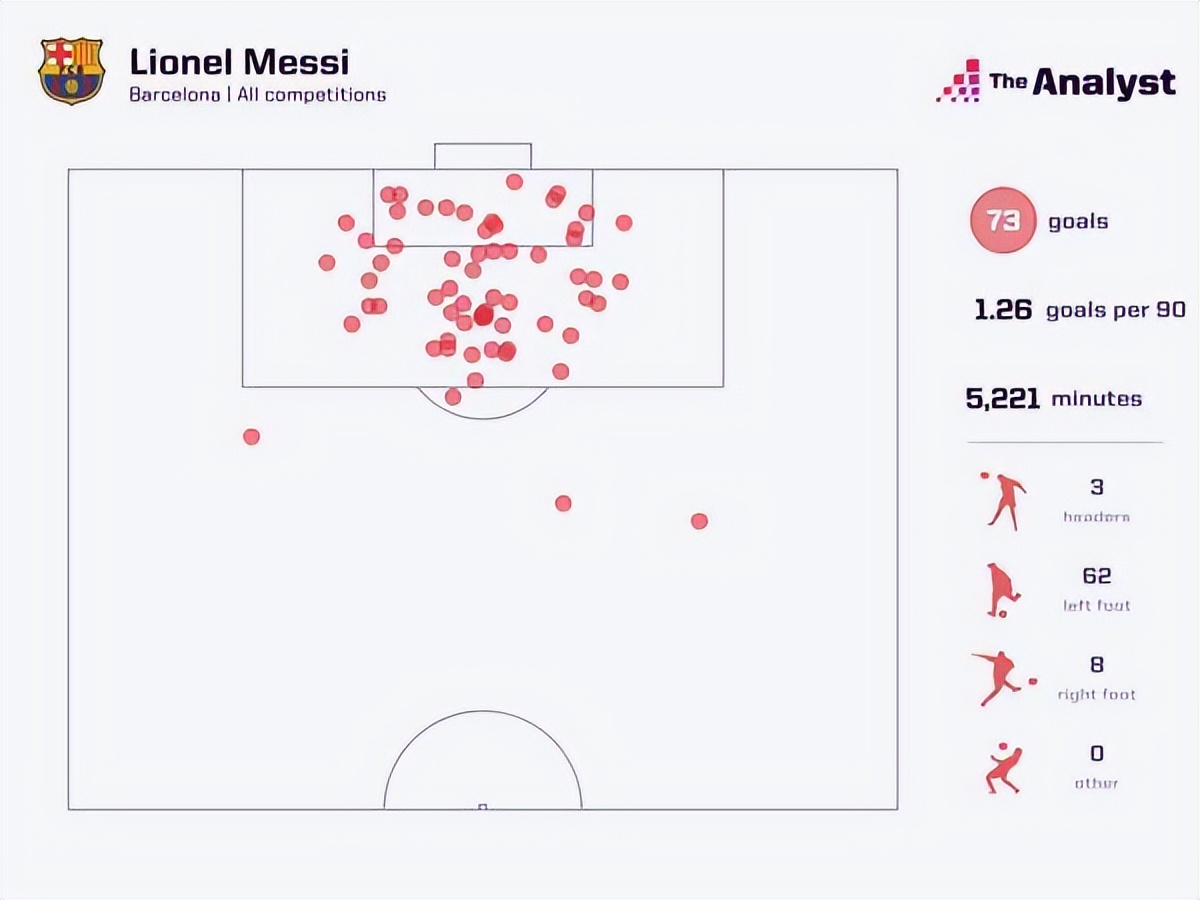
Task: Click the 1.26 goals per 90 stat
Action: click(1080, 309)
